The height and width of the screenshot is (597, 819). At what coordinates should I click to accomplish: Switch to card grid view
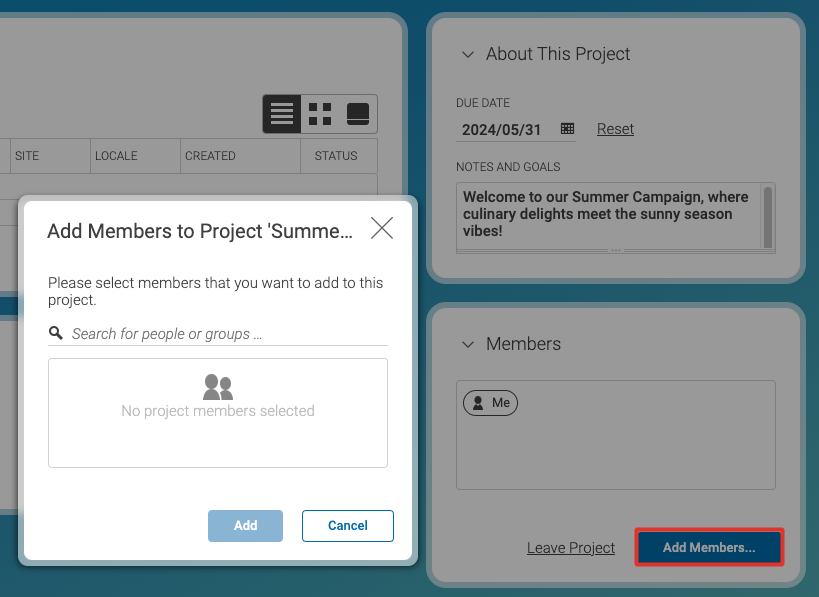pos(320,114)
